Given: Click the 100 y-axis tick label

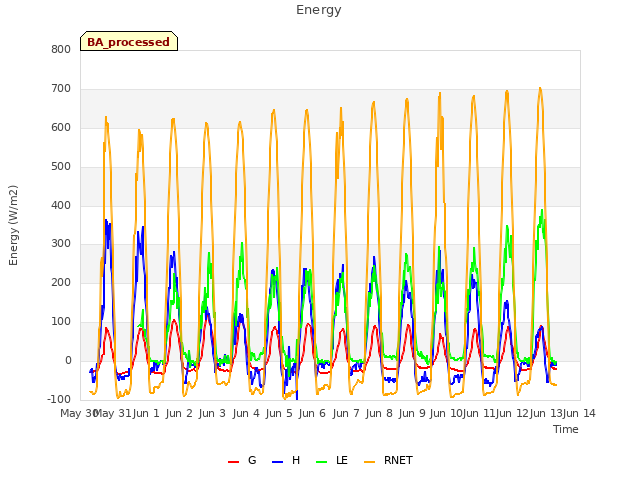Looking at the screenshot, I should click(x=61, y=322).
